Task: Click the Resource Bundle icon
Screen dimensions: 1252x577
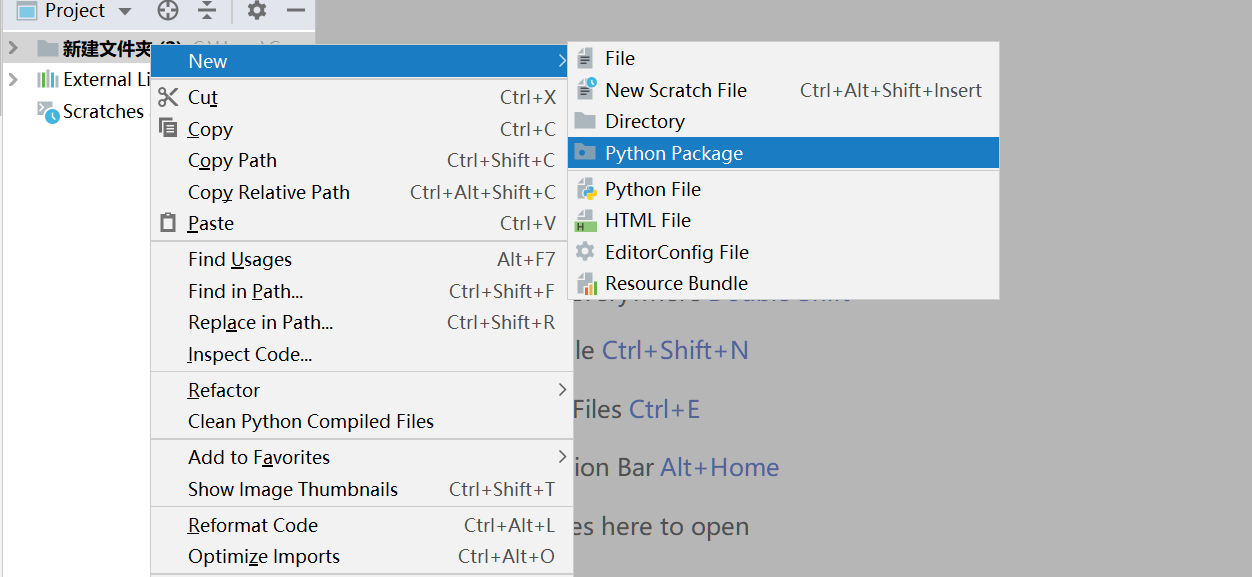Action: pos(586,284)
